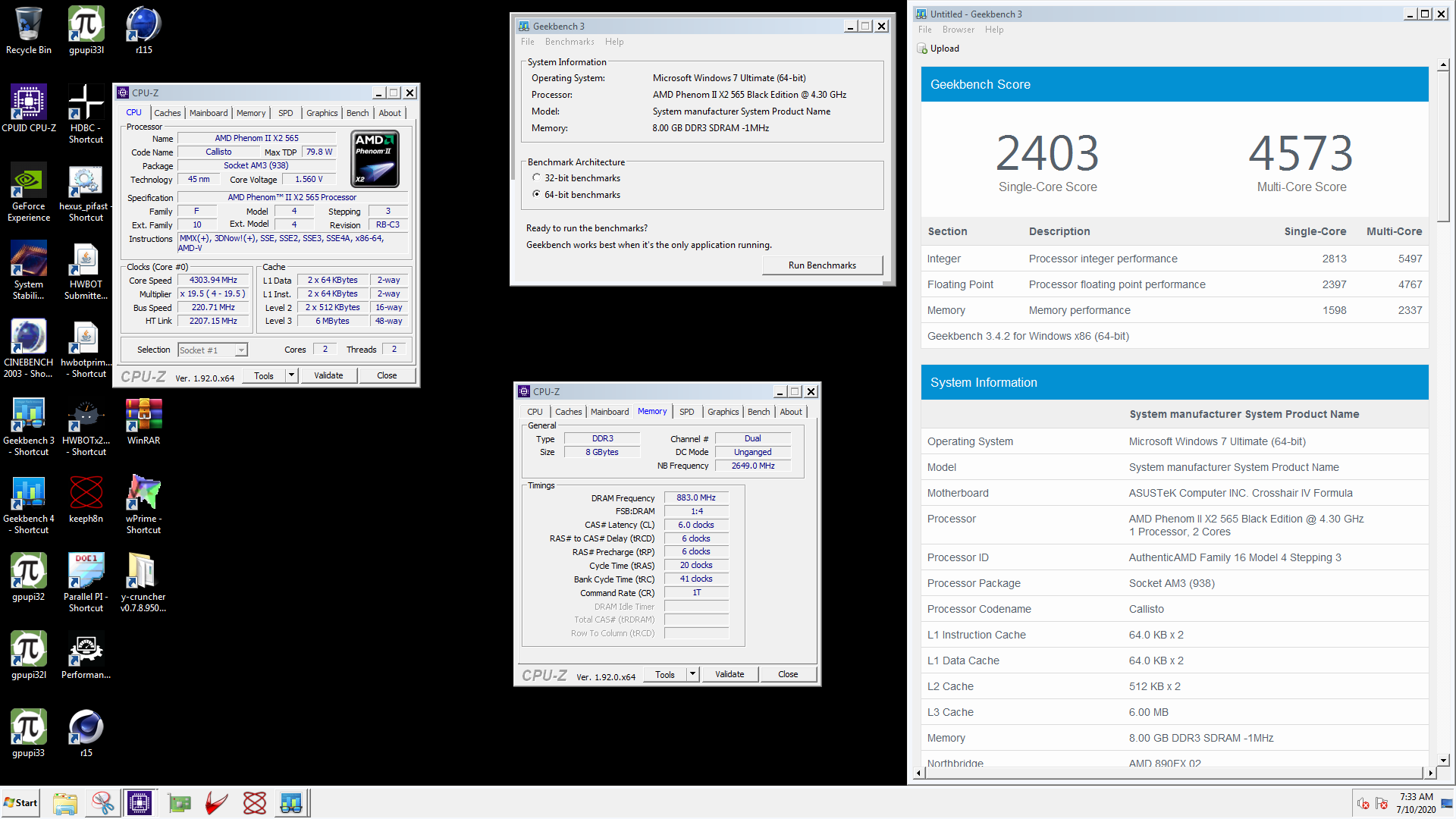The image size is (1456, 819).
Task: Open hwbotprime shortcut icon
Action: coord(86,348)
